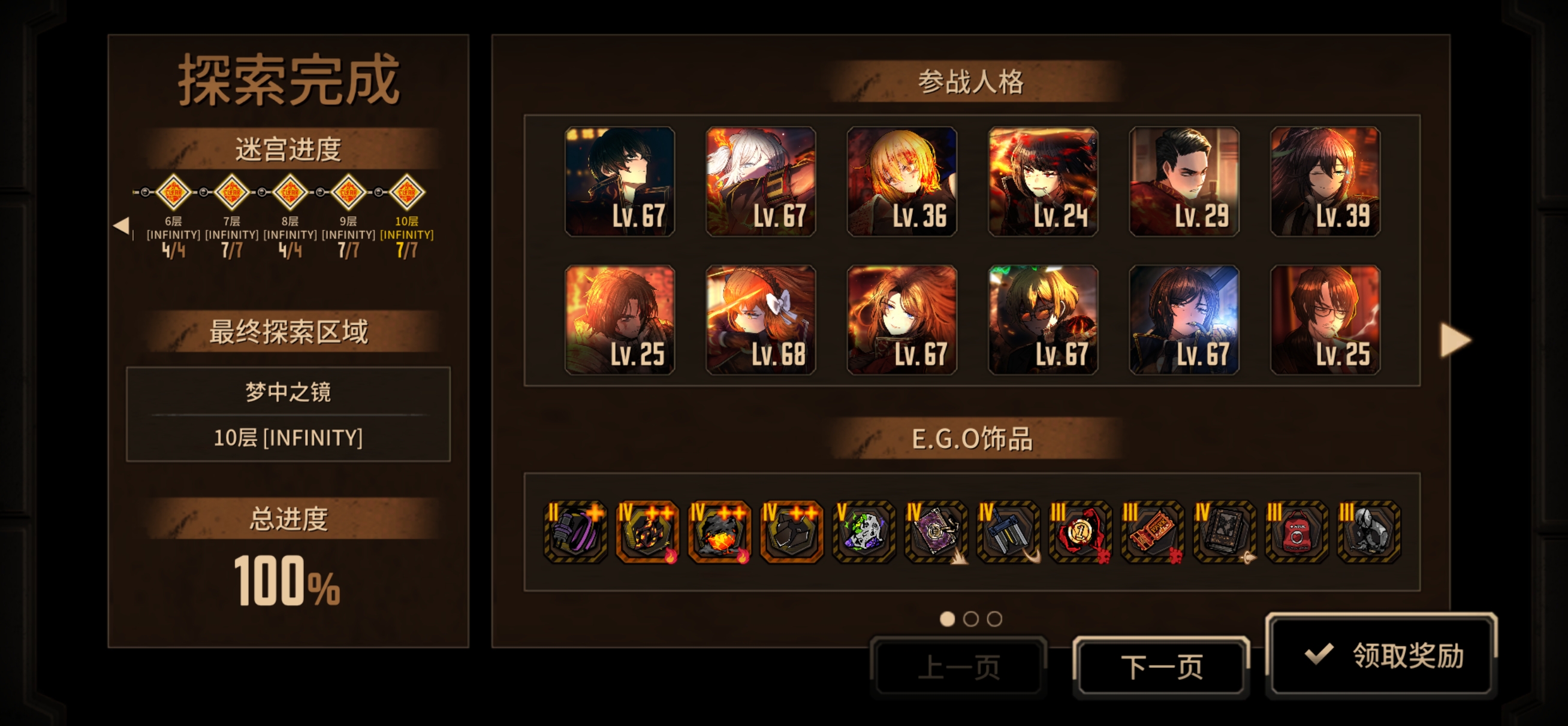
Task: Switch to the second page indicator dot
Action: (x=971, y=619)
